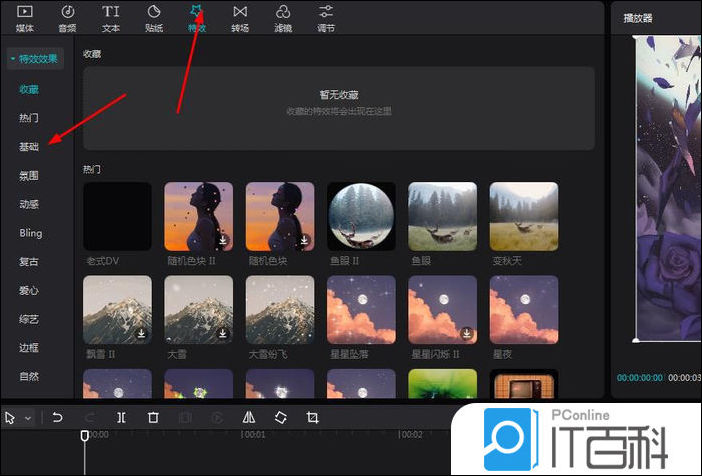The height and width of the screenshot is (476, 702).
Task: Select the 综艺 effects category
Action: point(29,319)
